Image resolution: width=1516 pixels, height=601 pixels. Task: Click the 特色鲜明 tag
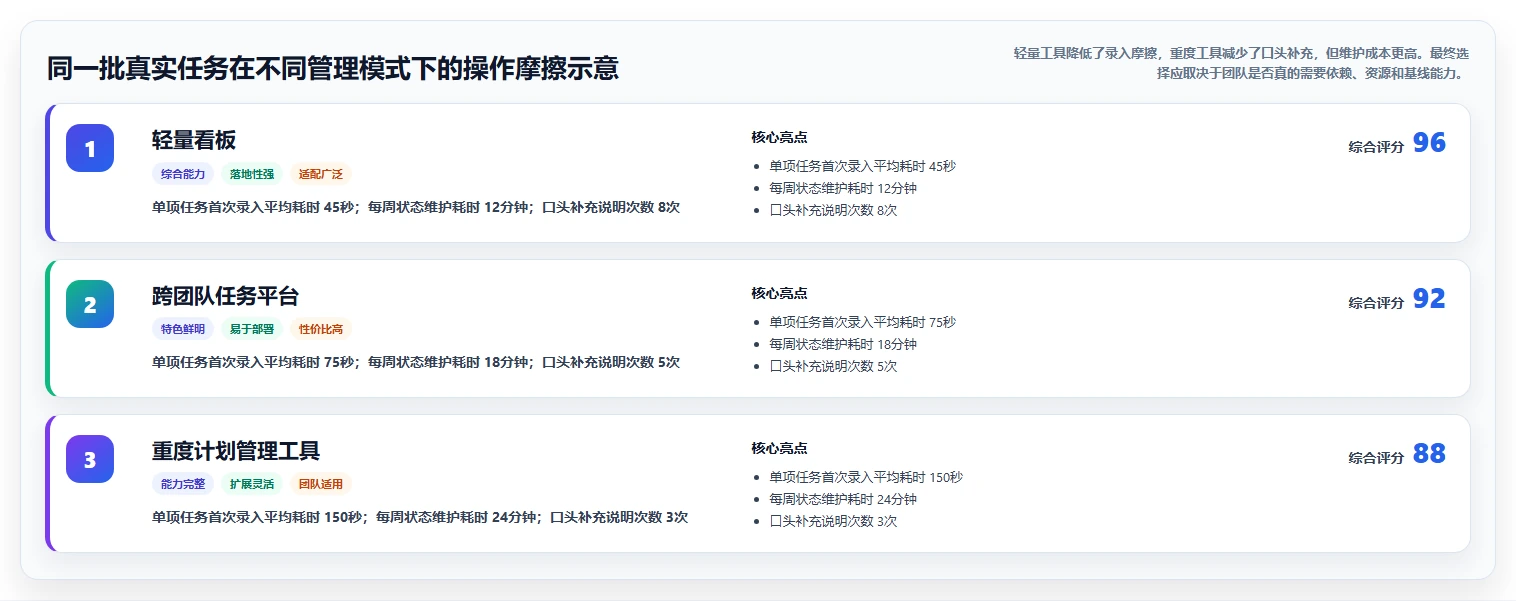[183, 329]
